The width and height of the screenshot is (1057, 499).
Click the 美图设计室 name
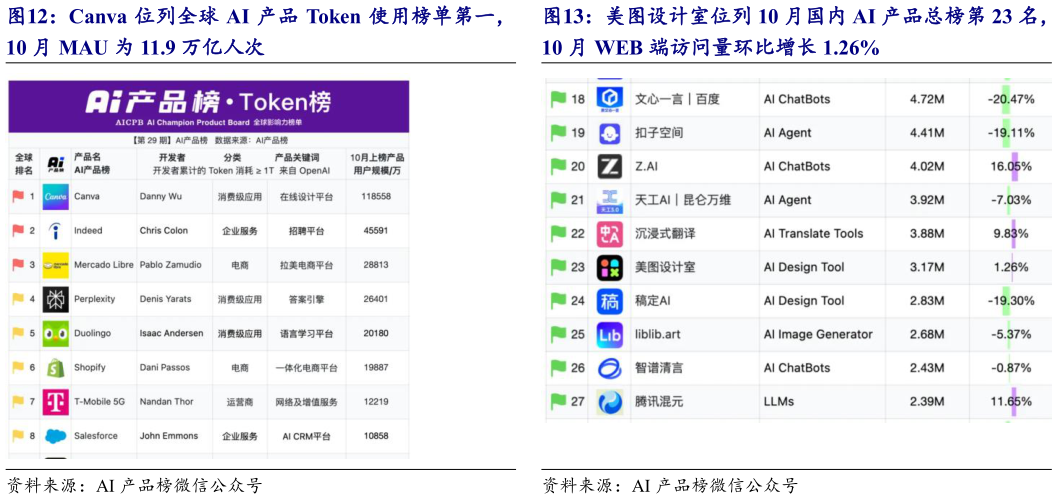(x=665, y=268)
